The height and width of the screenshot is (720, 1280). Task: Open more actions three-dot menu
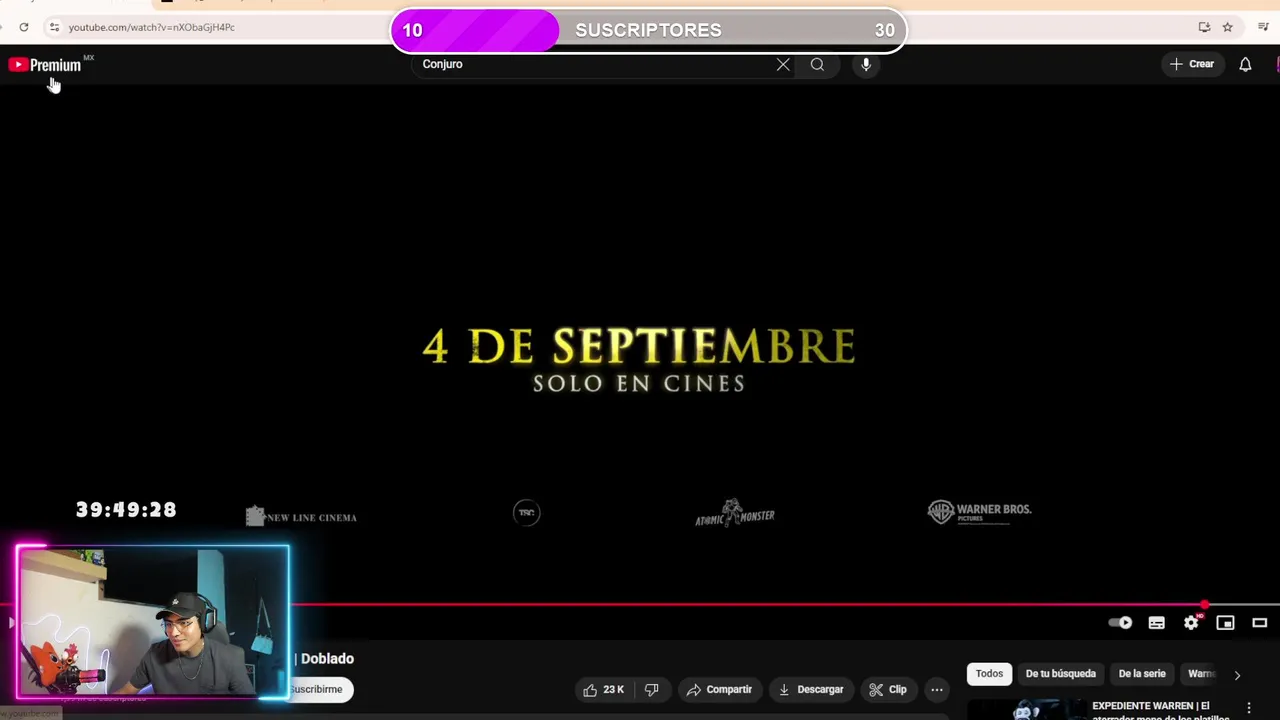pyautogui.click(x=937, y=689)
